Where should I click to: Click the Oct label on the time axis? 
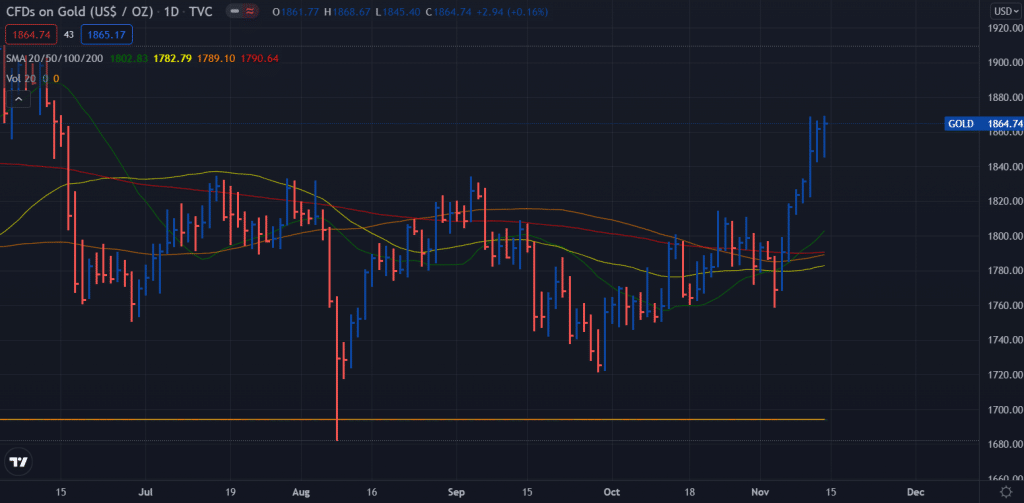click(x=612, y=491)
